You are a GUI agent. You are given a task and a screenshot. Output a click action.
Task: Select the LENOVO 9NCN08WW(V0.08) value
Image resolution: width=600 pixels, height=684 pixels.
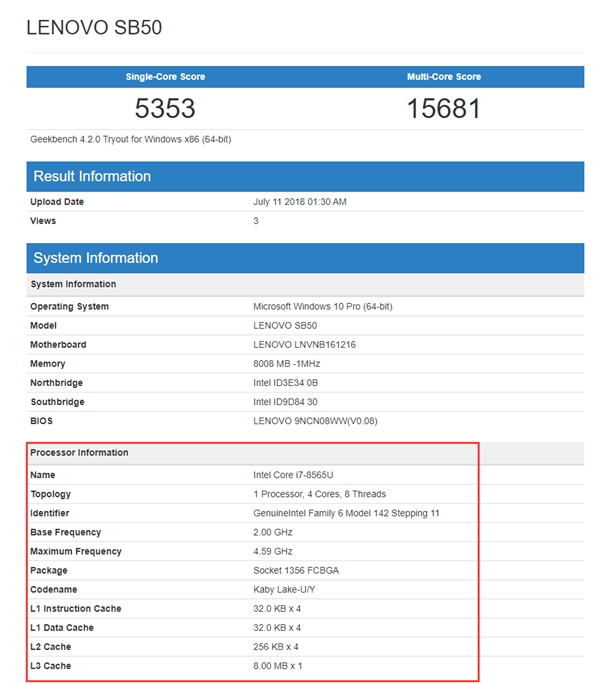pyautogui.click(x=315, y=421)
